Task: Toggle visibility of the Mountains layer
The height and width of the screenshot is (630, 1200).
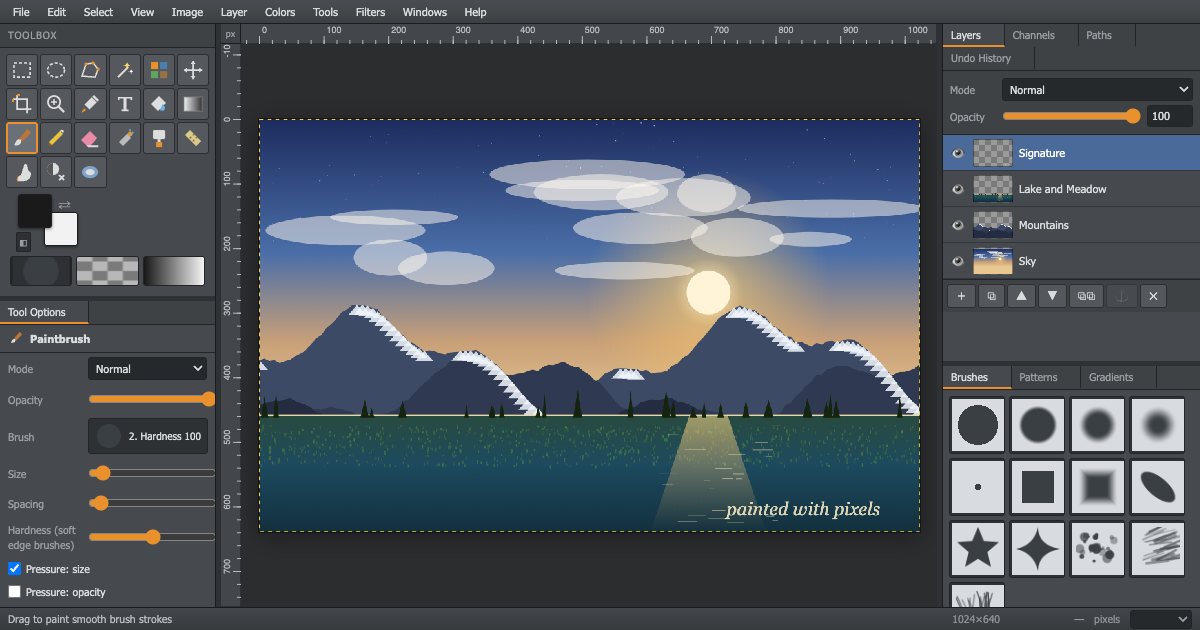Action: (957, 225)
